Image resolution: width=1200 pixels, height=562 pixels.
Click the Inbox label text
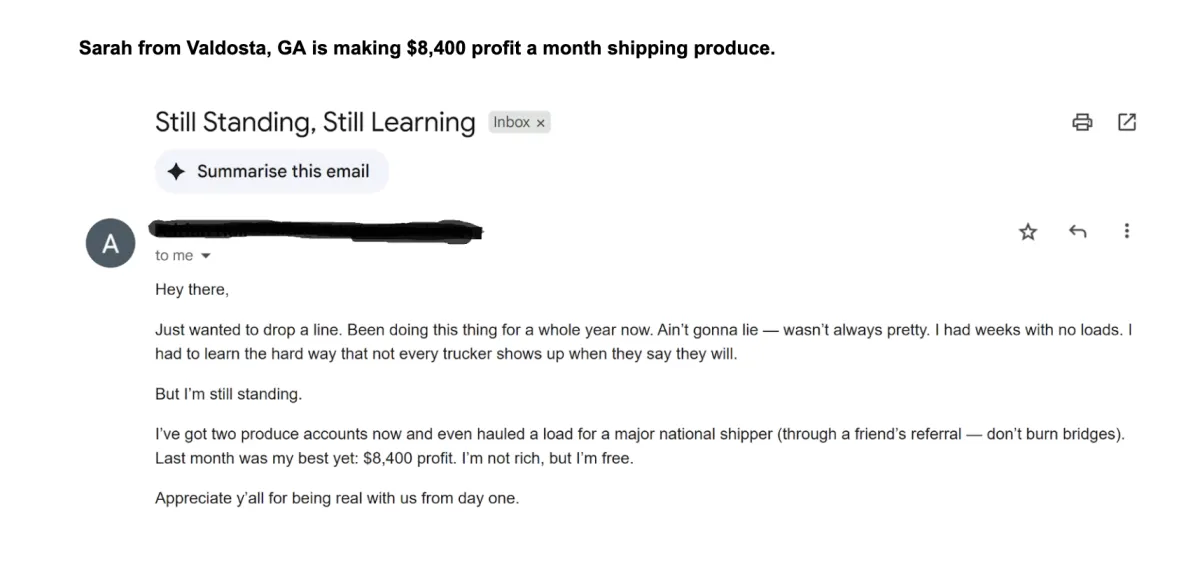coord(511,122)
